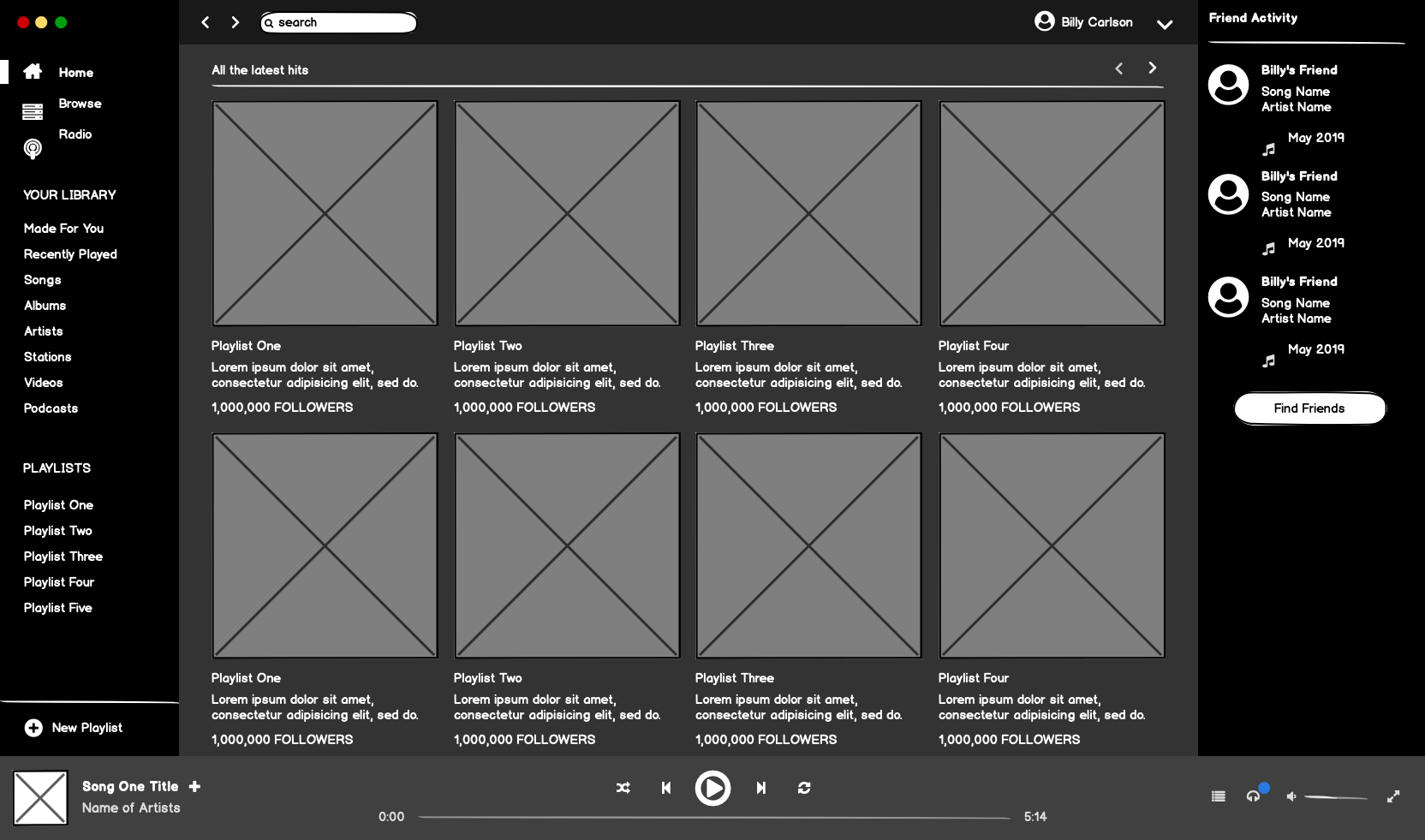Enter fullscreen with the expand arrows icon
Screen dimensions: 1425x840
(x=1393, y=796)
